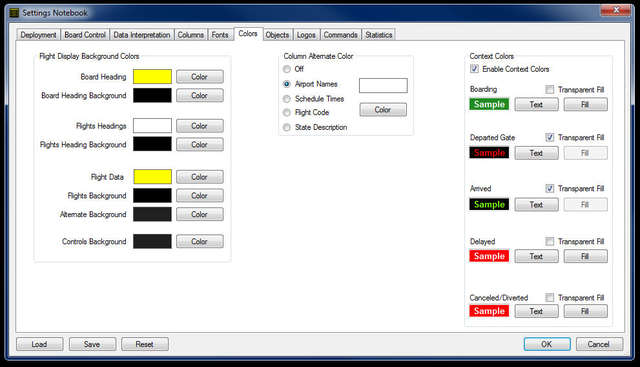Click the Flights Background swatch
Image resolution: width=640 pixels, height=367 pixels.
[152, 196]
